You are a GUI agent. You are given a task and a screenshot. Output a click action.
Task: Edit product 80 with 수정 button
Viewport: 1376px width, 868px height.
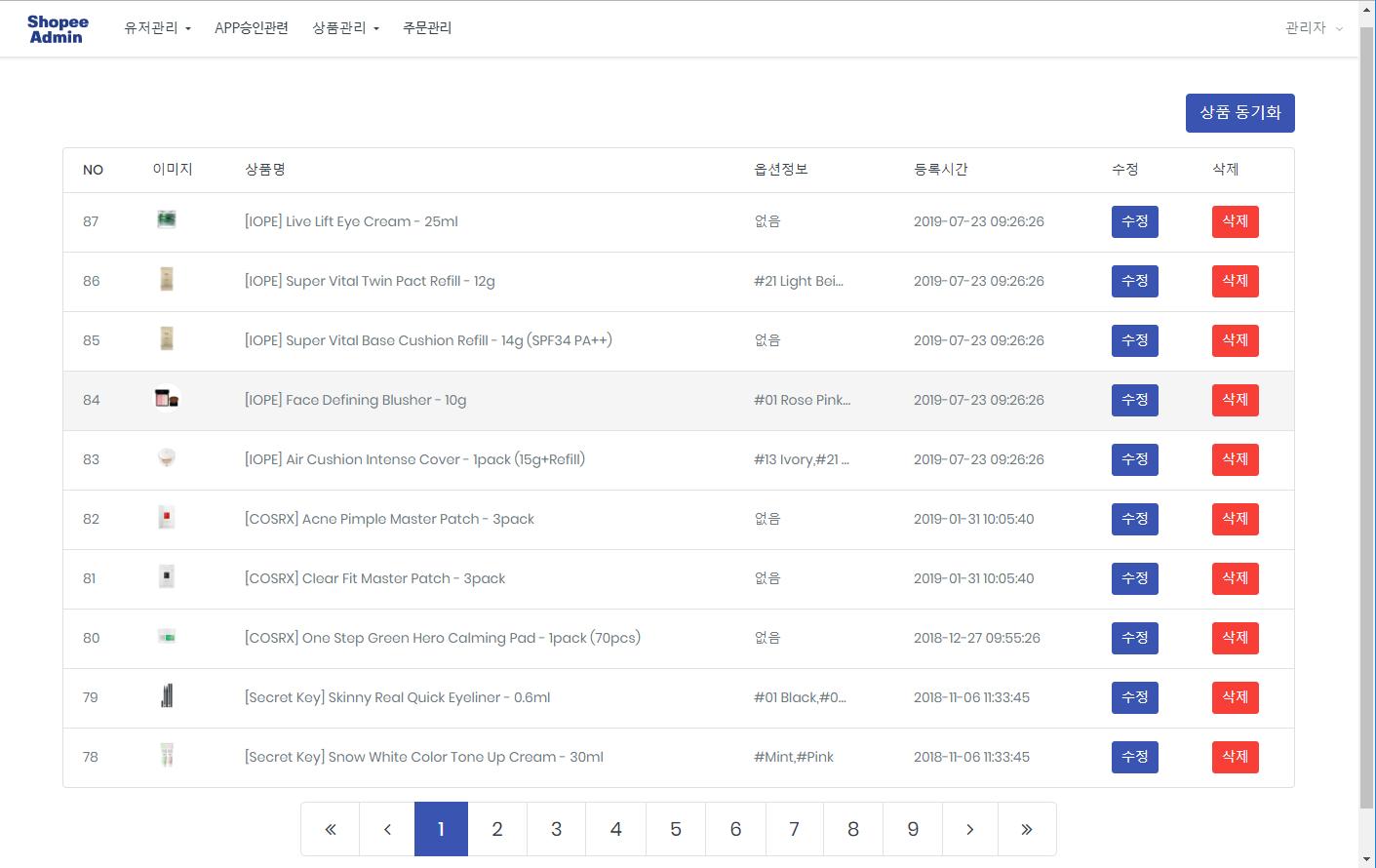point(1134,638)
